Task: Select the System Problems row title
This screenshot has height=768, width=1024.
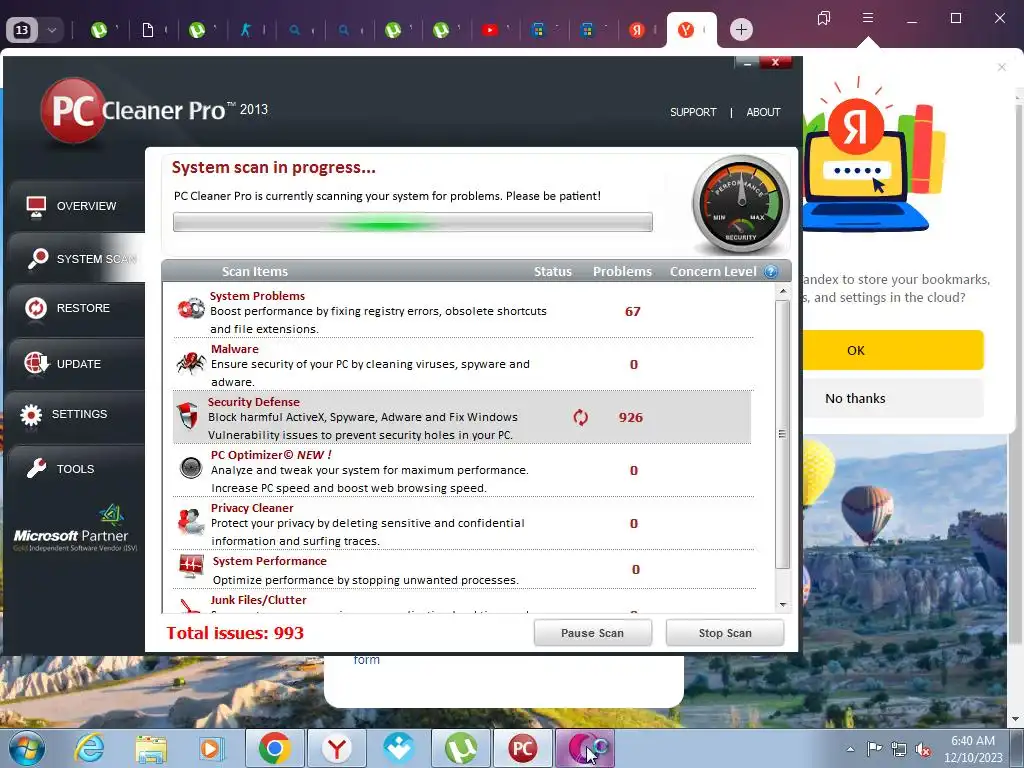Action: point(257,296)
